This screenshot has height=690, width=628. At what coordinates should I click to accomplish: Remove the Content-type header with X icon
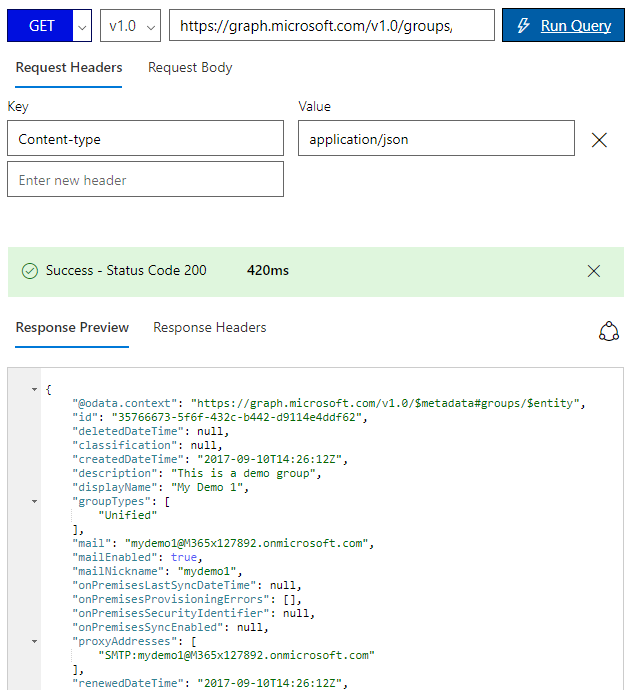pos(599,140)
